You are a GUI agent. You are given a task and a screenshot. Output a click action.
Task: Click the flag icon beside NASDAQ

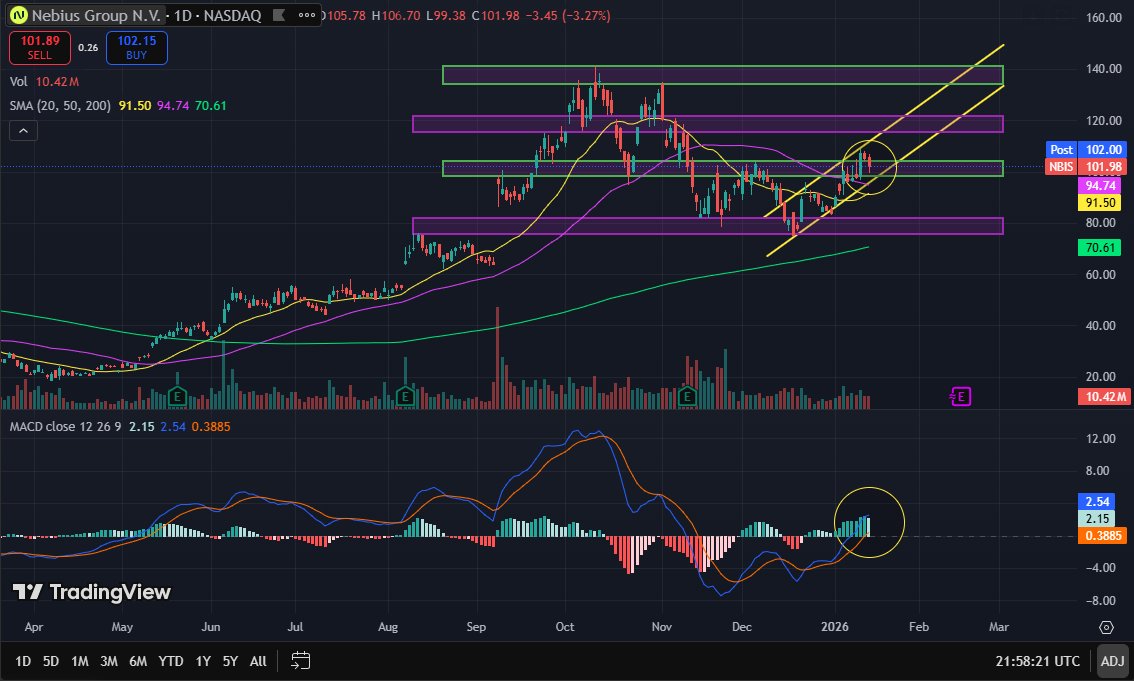click(x=278, y=15)
